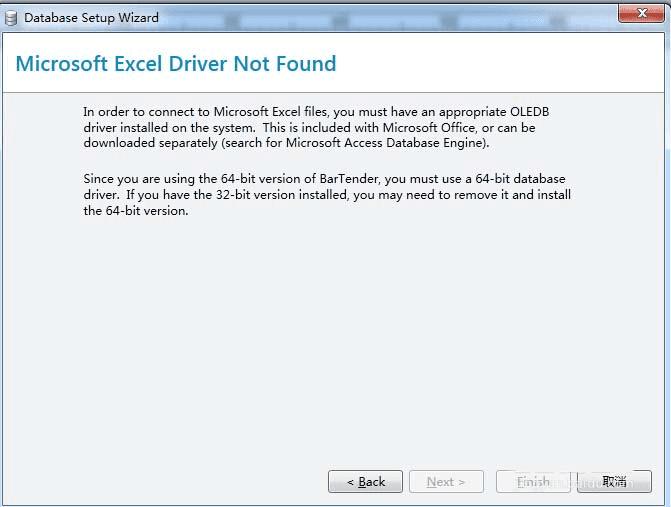The height and width of the screenshot is (507, 671).
Task: Click the word "OLEDB" in the first paragraph
Action: point(529,112)
